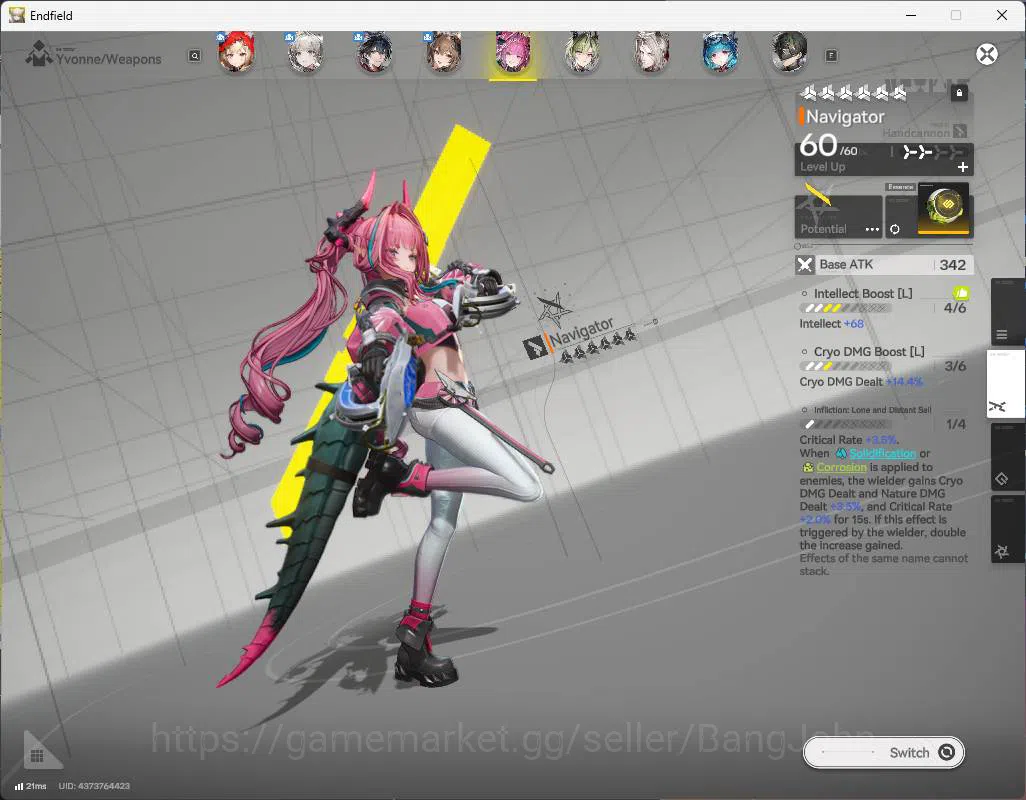Click the 21ms network latency indicator

[31, 786]
